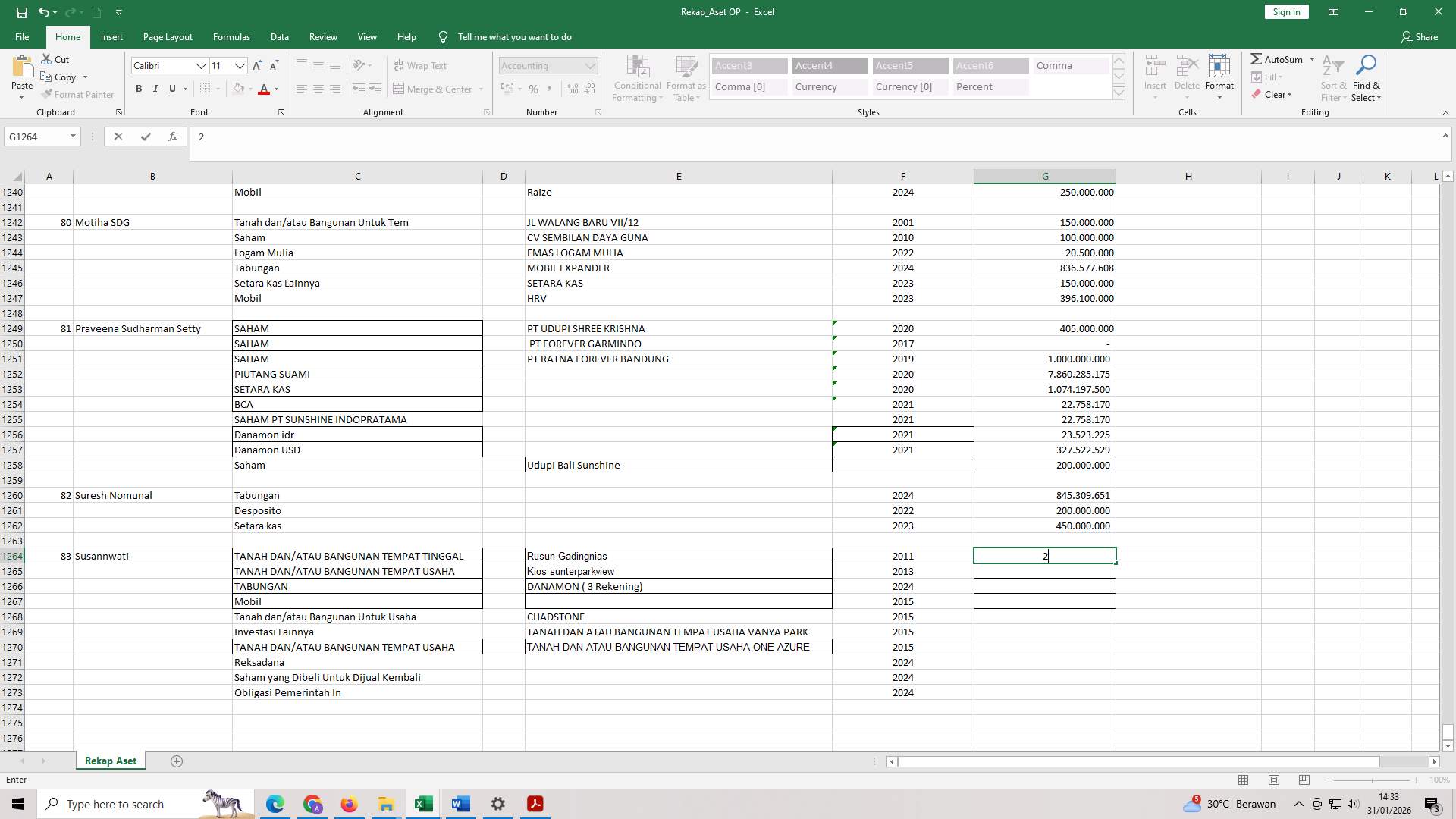1456x819 pixels.
Task: Open the Fill Color dropdown arrow
Action: pyautogui.click(x=251, y=89)
